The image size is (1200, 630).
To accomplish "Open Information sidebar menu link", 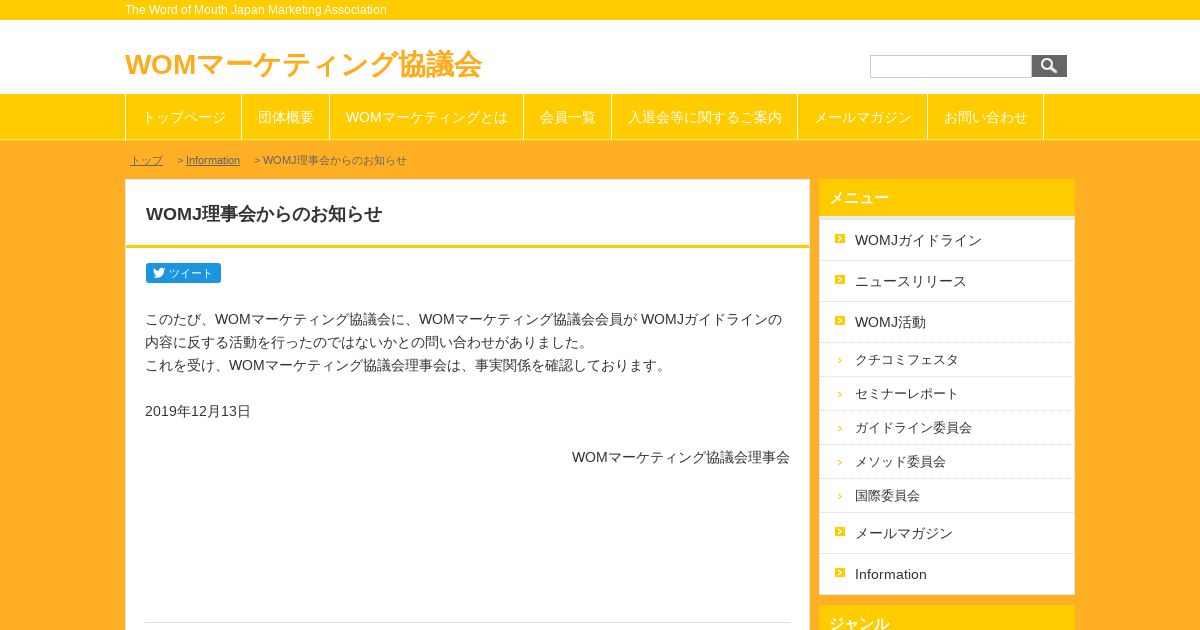I will (947, 574).
